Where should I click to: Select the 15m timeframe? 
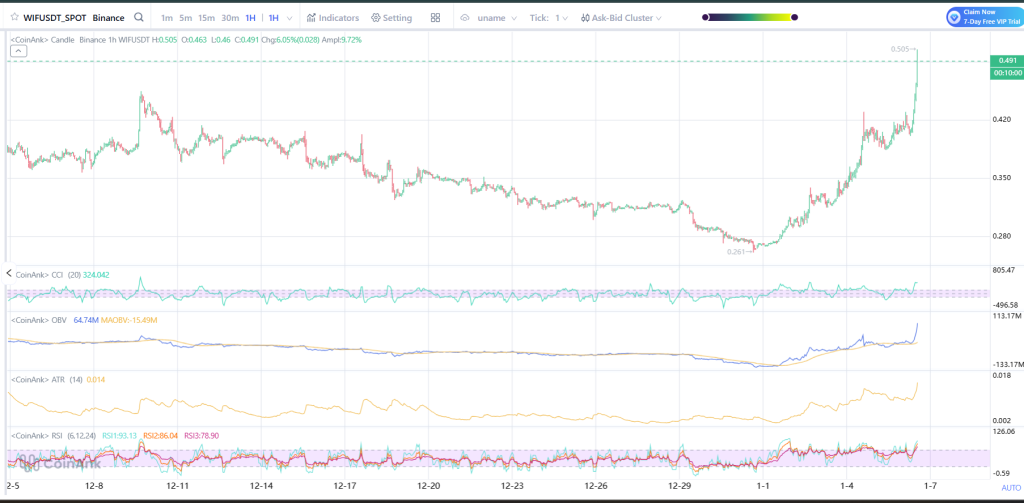(206, 18)
